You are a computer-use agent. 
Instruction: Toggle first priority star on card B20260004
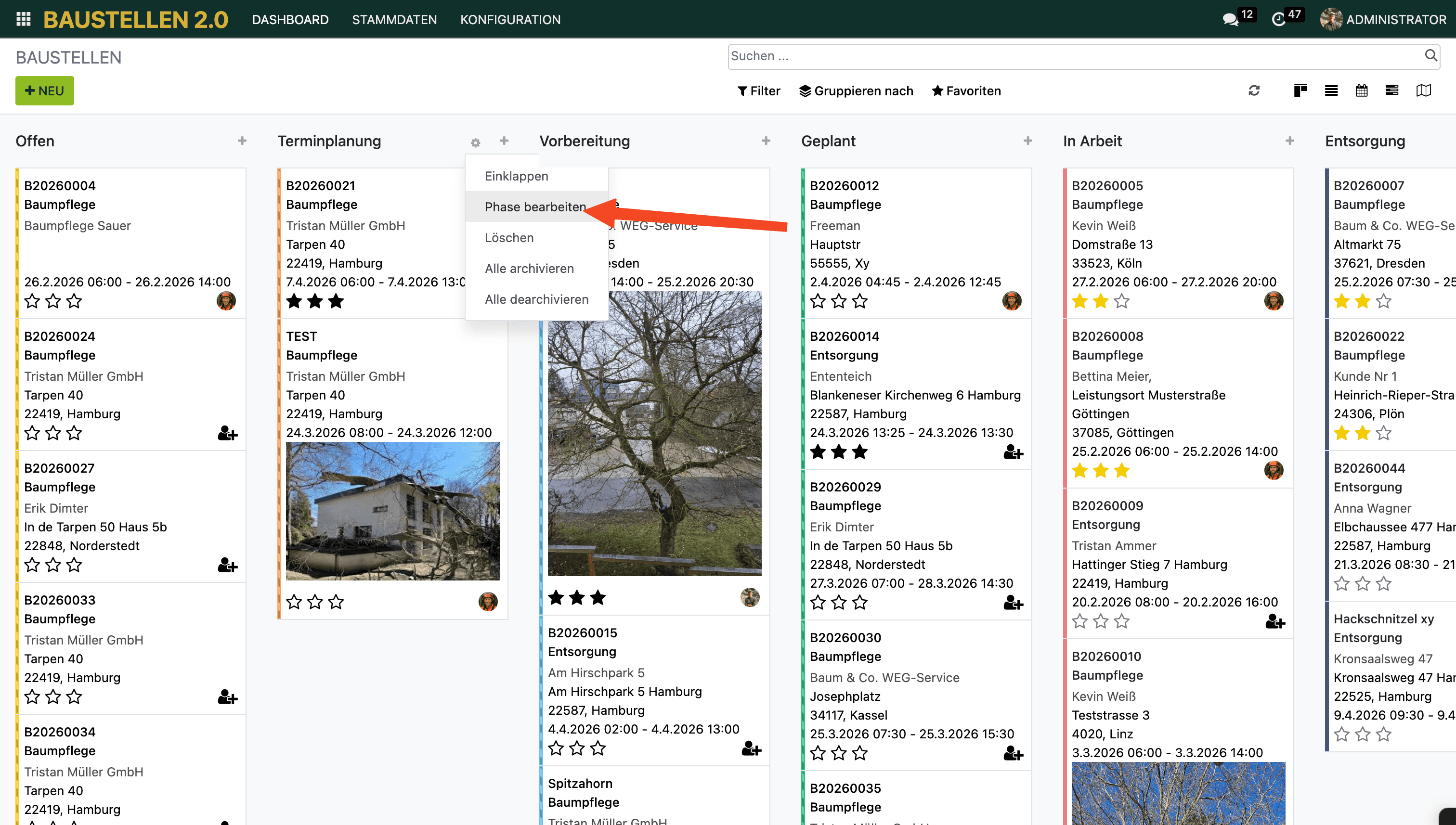pyautogui.click(x=32, y=301)
